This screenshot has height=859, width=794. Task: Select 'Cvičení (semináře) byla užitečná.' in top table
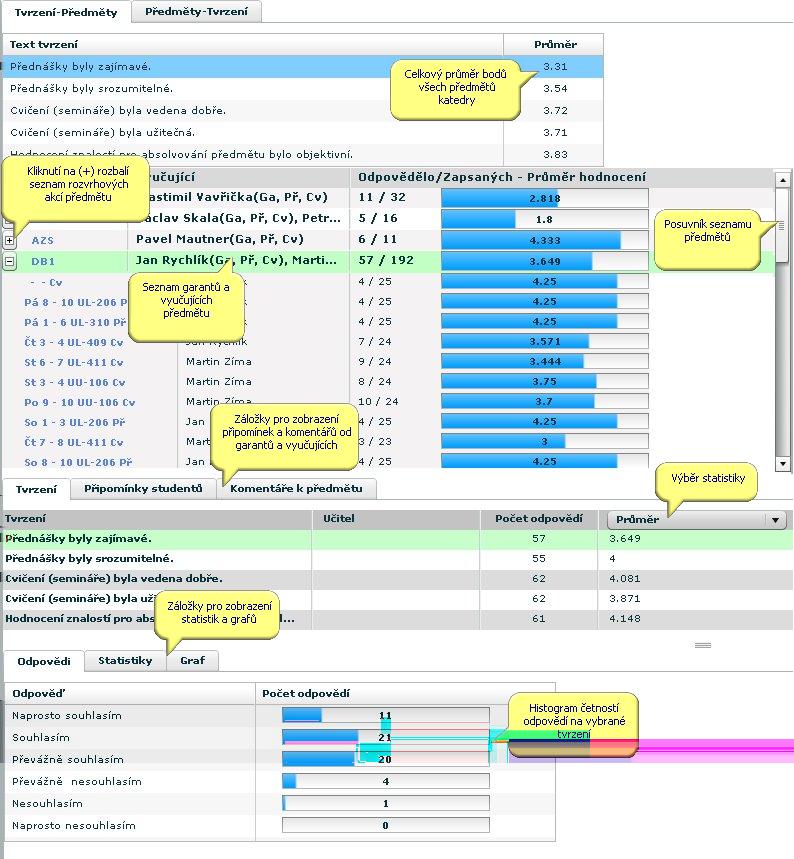pos(303,132)
